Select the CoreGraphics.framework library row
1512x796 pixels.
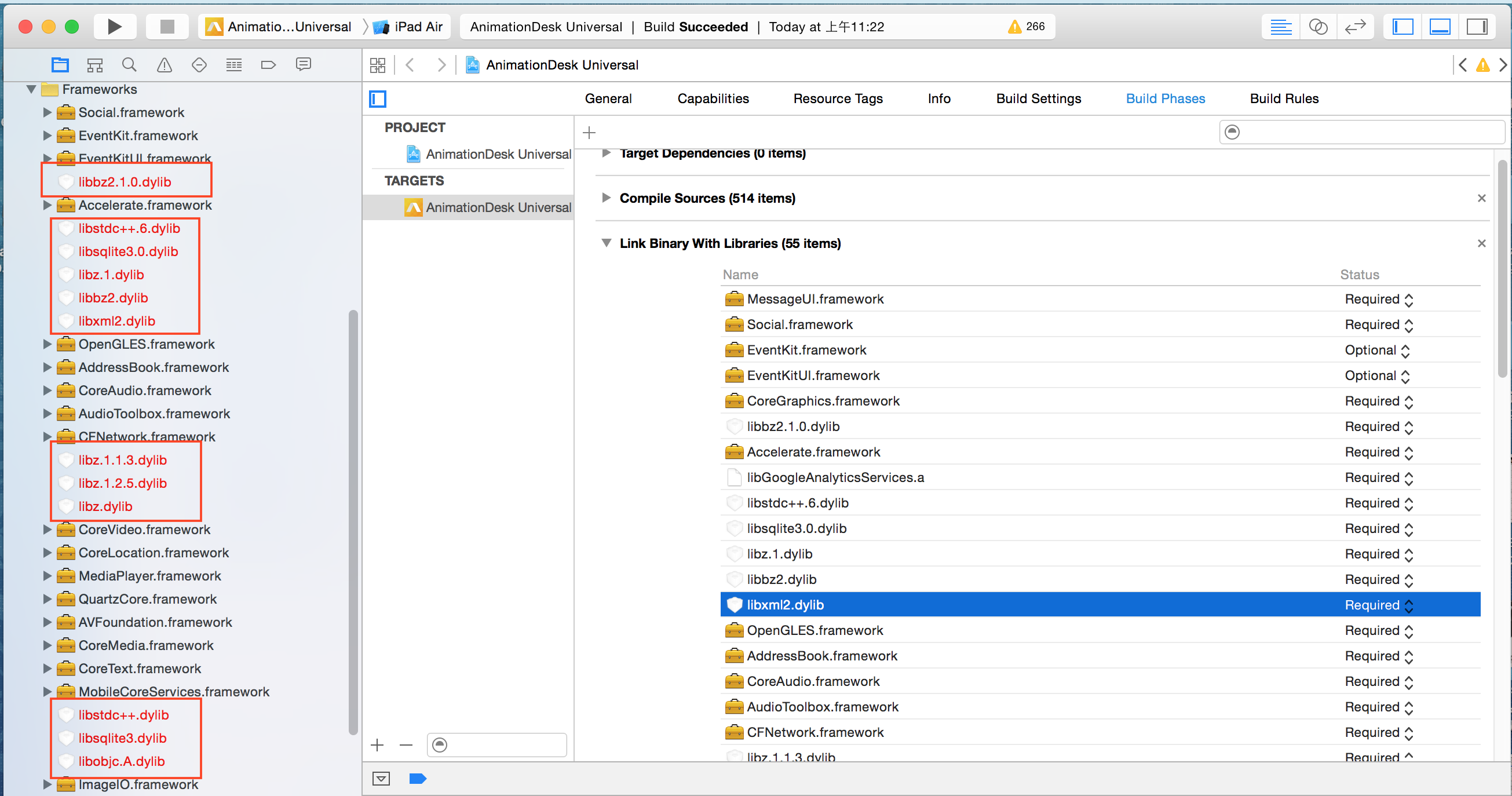coord(1100,401)
